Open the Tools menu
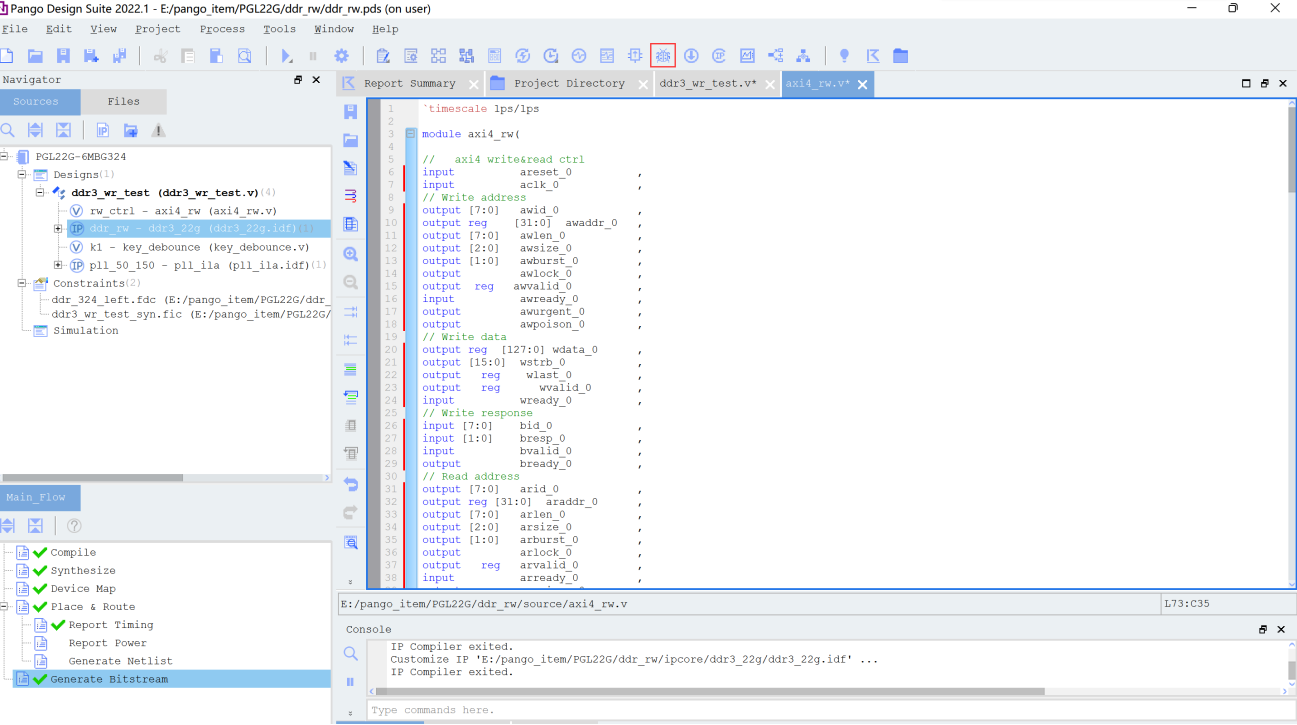 pyautogui.click(x=279, y=29)
